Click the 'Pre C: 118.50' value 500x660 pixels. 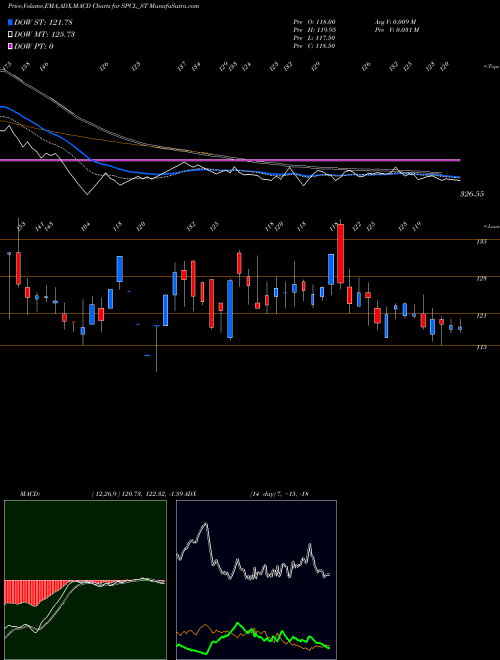pos(314,46)
